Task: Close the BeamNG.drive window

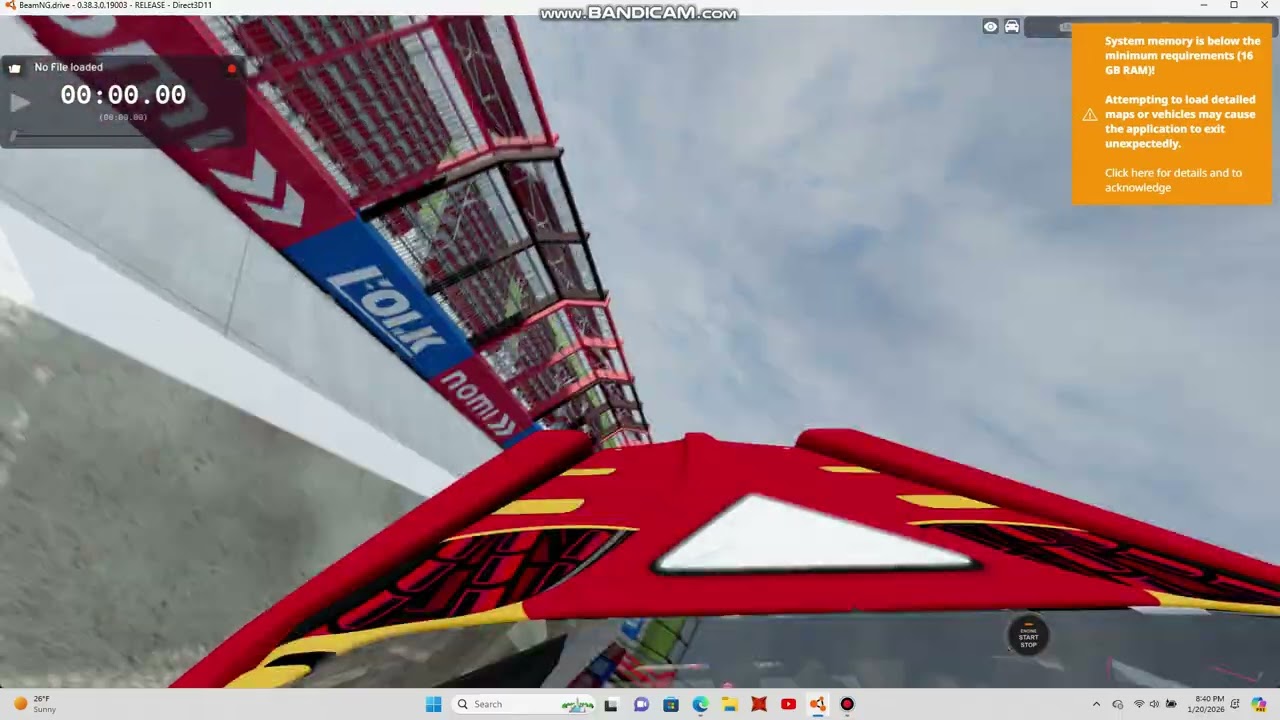Action: pos(1264,5)
